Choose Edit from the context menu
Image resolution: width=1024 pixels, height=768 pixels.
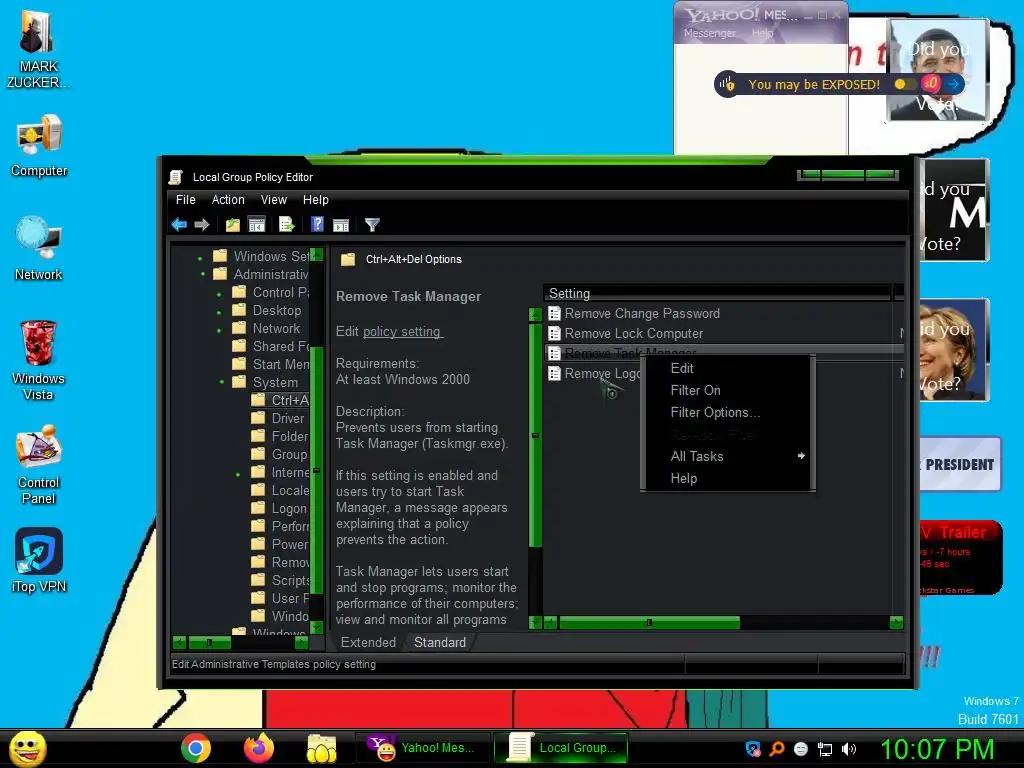point(728,368)
